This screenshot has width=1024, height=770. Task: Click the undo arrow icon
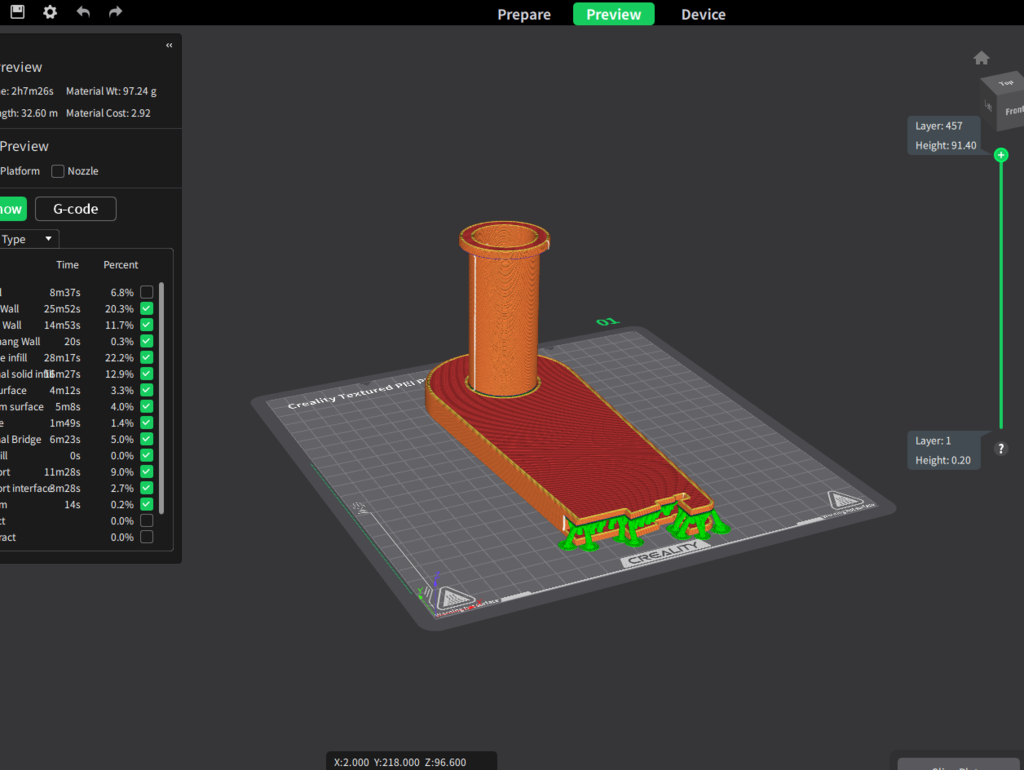tap(83, 13)
